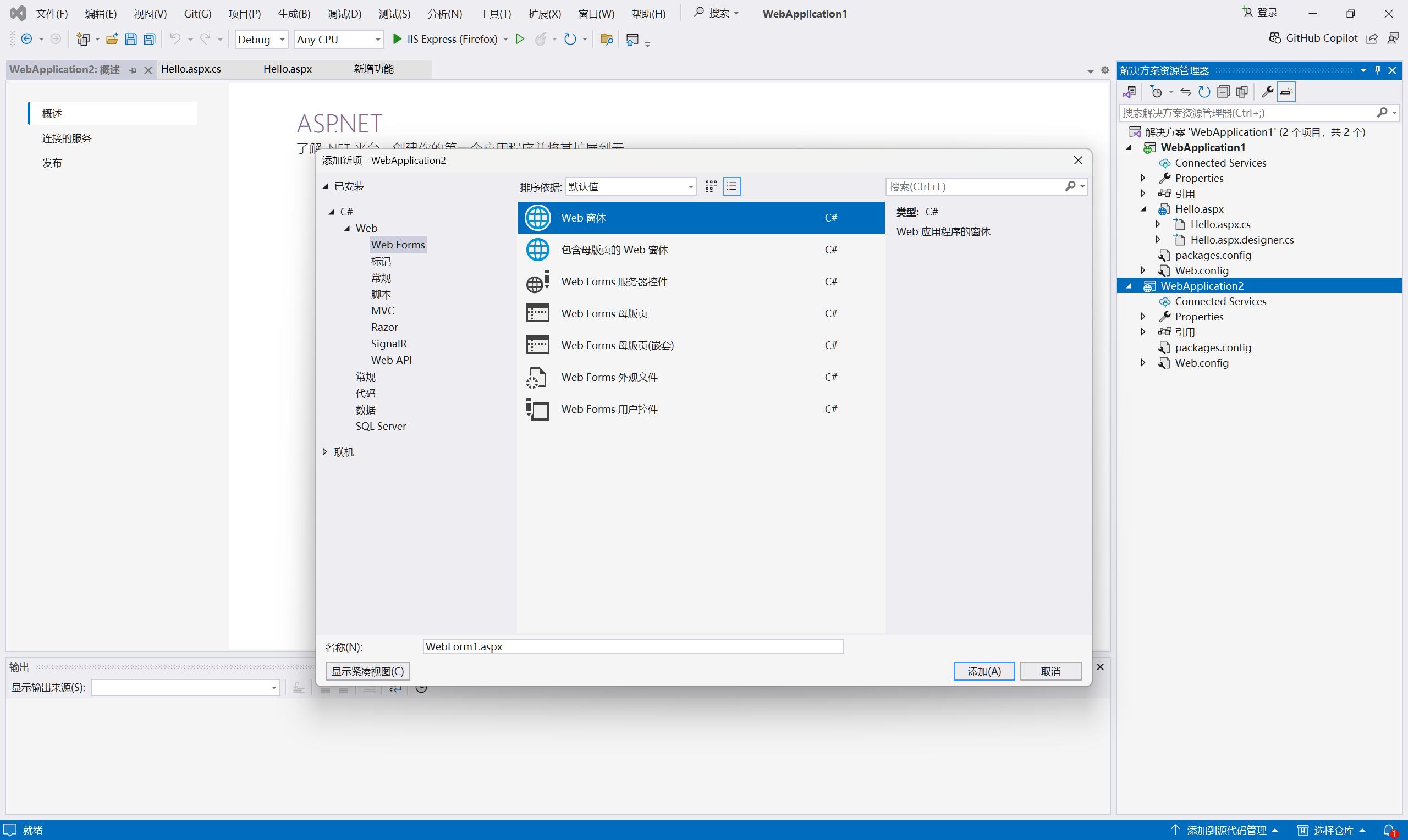
Task: Open the Debug configuration dropdown
Action: click(261, 39)
